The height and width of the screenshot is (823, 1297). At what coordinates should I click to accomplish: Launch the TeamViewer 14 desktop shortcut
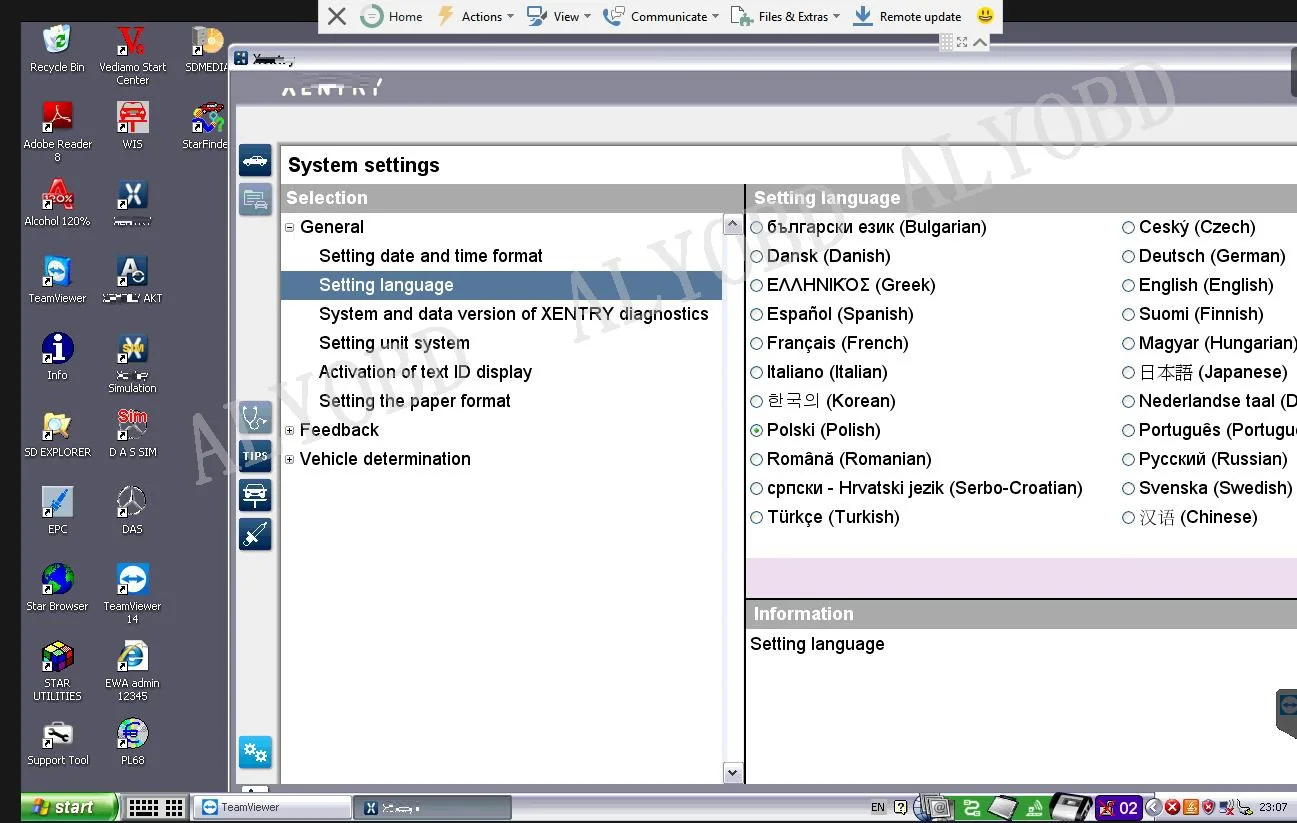(x=132, y=594)
